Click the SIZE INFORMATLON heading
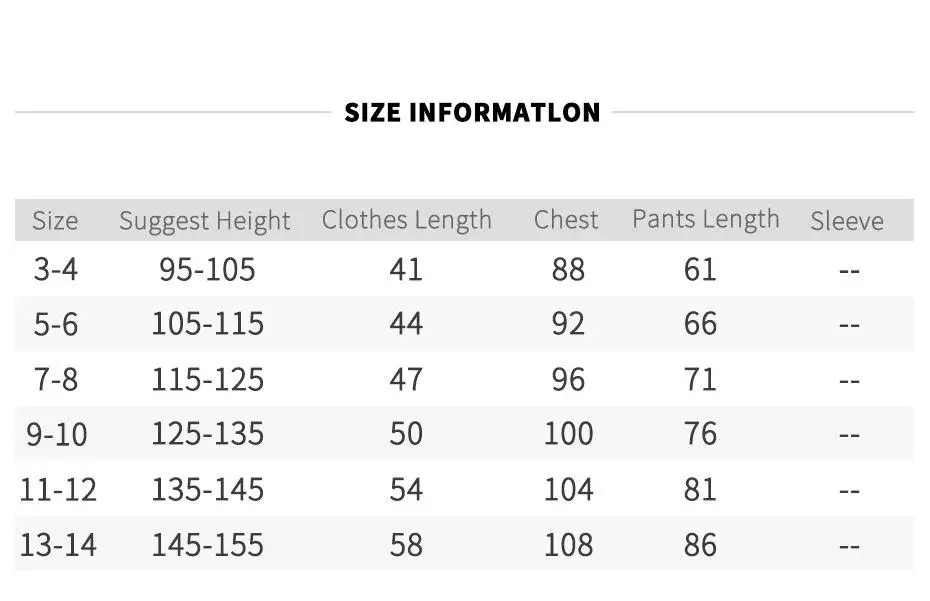The height and width of the screenshot is (601, 930). [472, 112]
